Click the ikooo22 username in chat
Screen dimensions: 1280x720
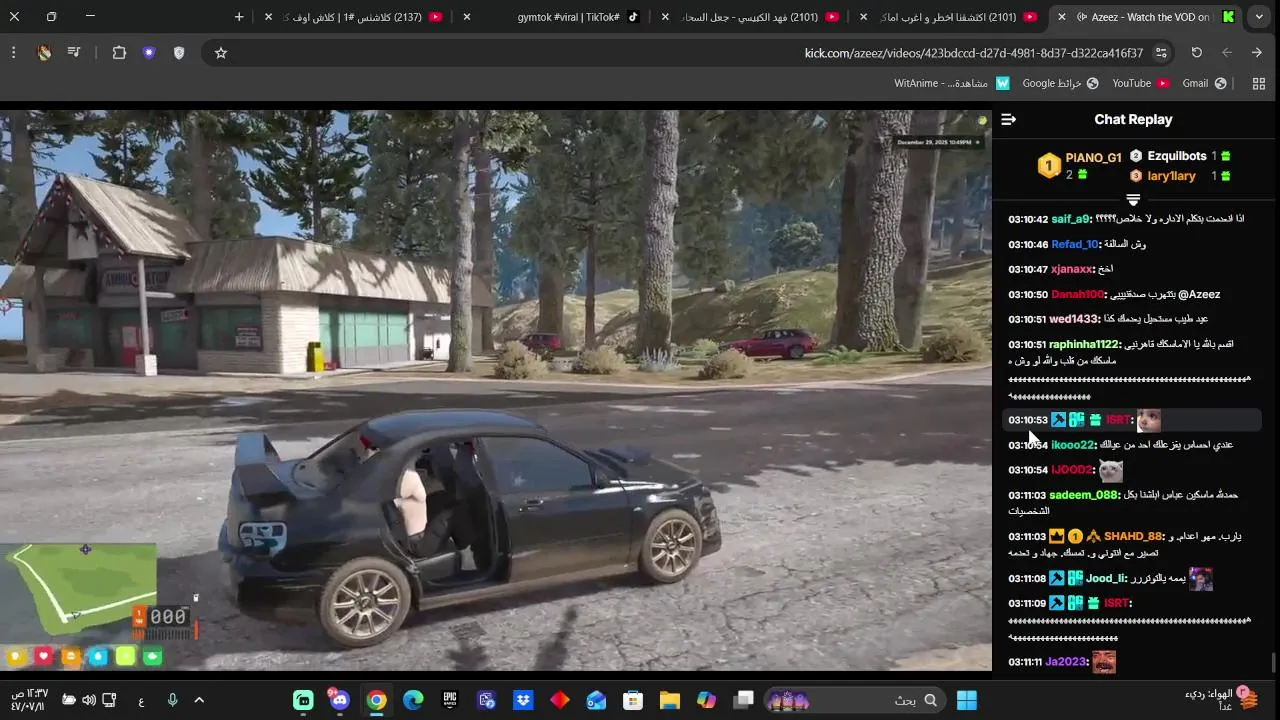1073,445
